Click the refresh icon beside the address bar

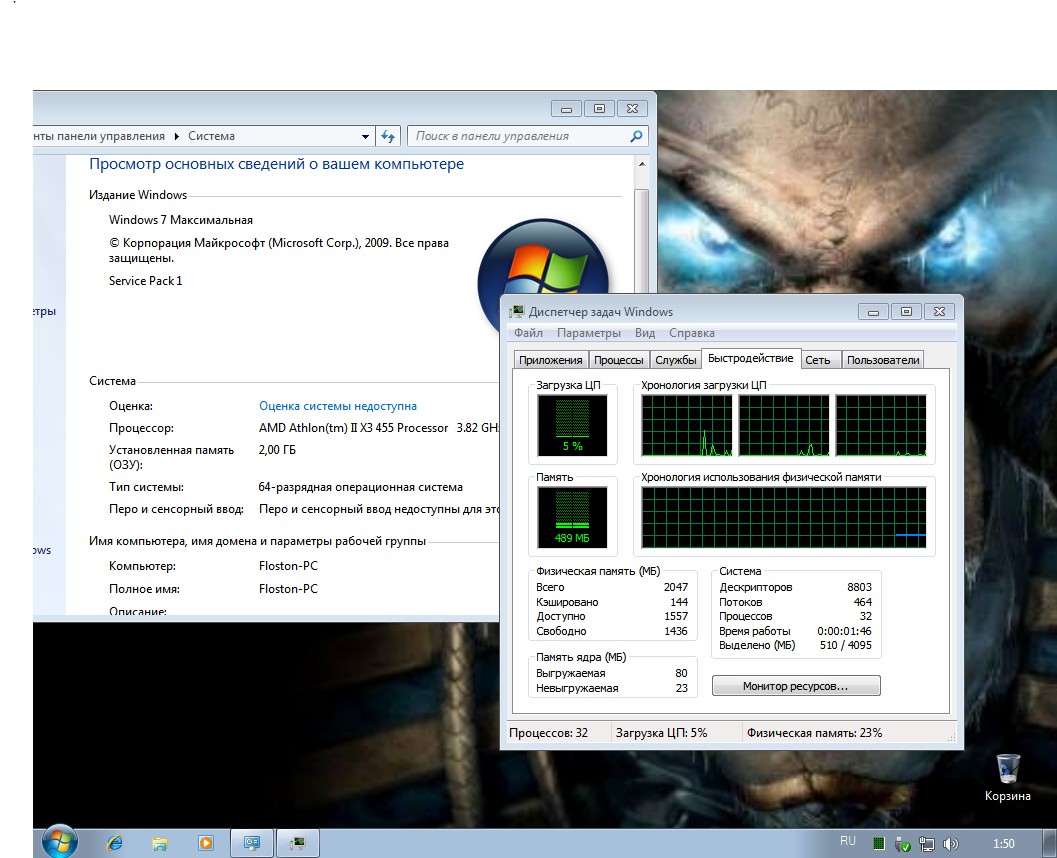388,136
